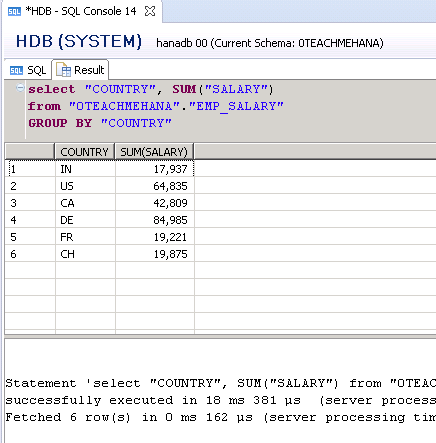Click the blank row-number header cell
The height and width of the screenshot is (443, 436).
(x=30, y=152)
